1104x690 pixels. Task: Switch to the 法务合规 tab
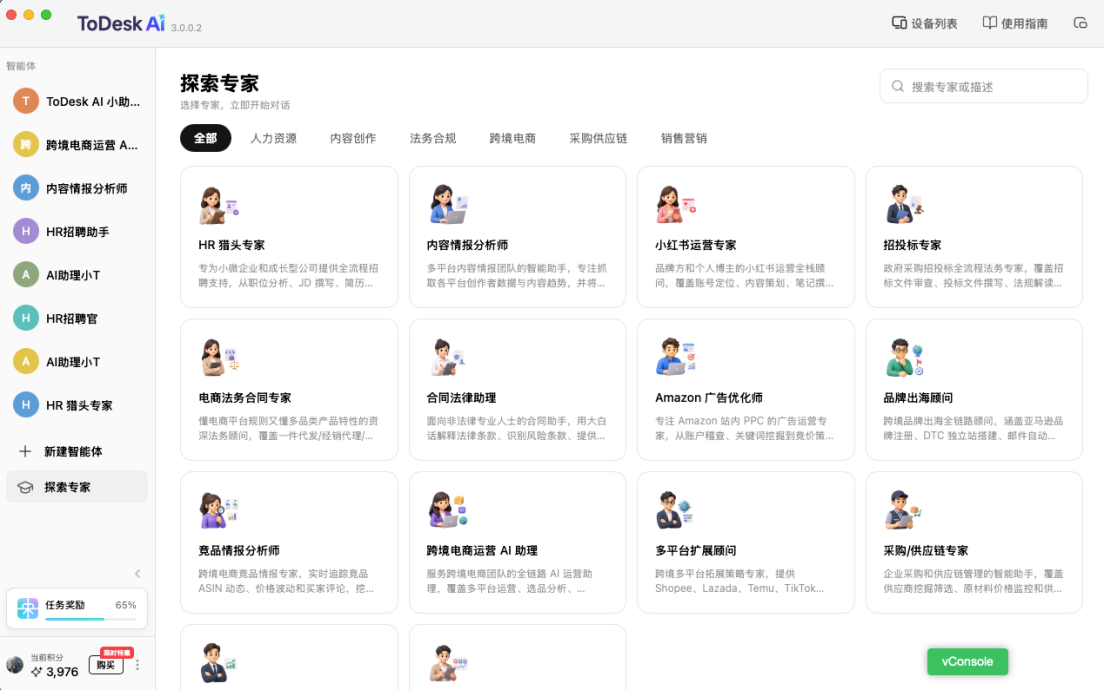click(x=433, y=138)
